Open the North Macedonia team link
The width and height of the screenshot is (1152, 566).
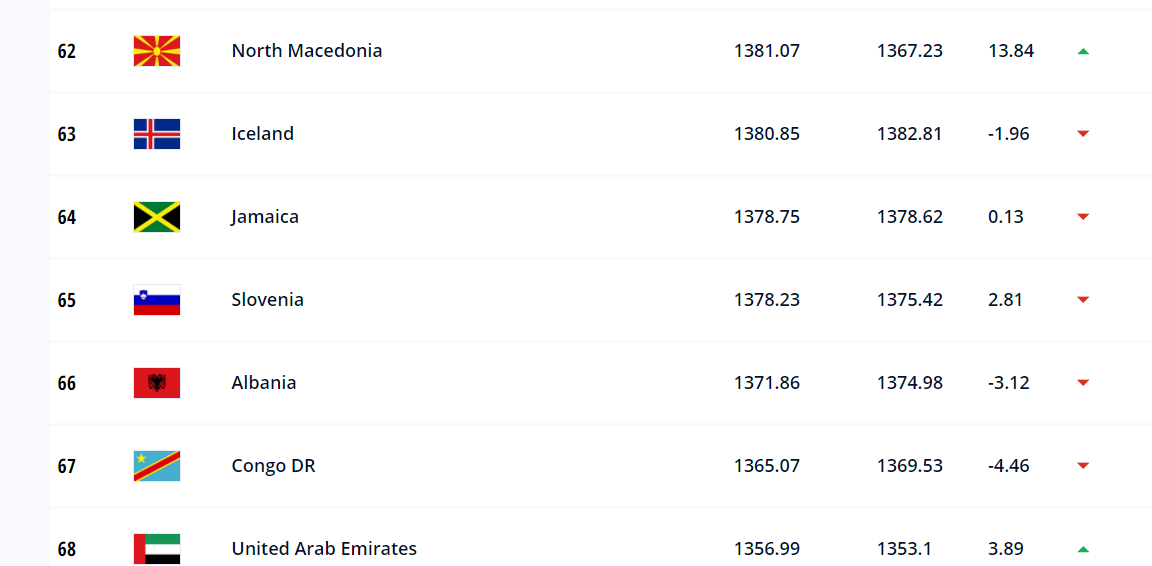tap(306, 51)
